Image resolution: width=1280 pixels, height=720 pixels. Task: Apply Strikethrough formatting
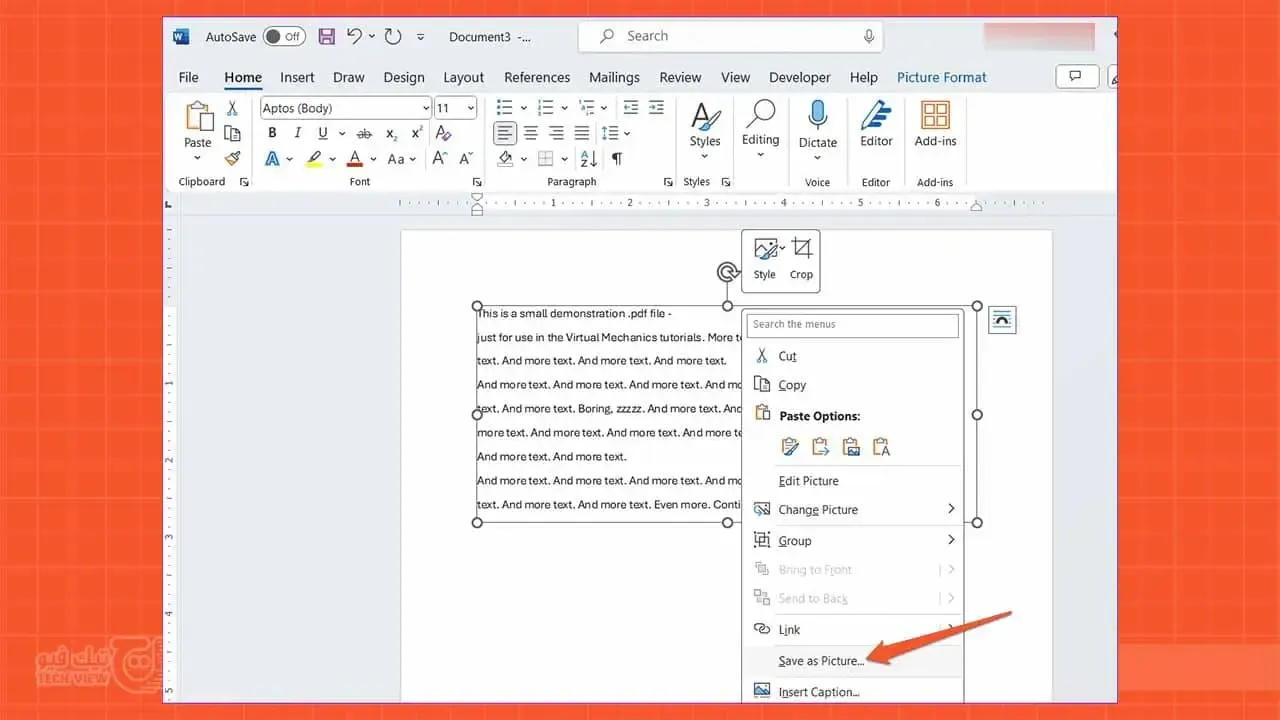pos(364,133)
